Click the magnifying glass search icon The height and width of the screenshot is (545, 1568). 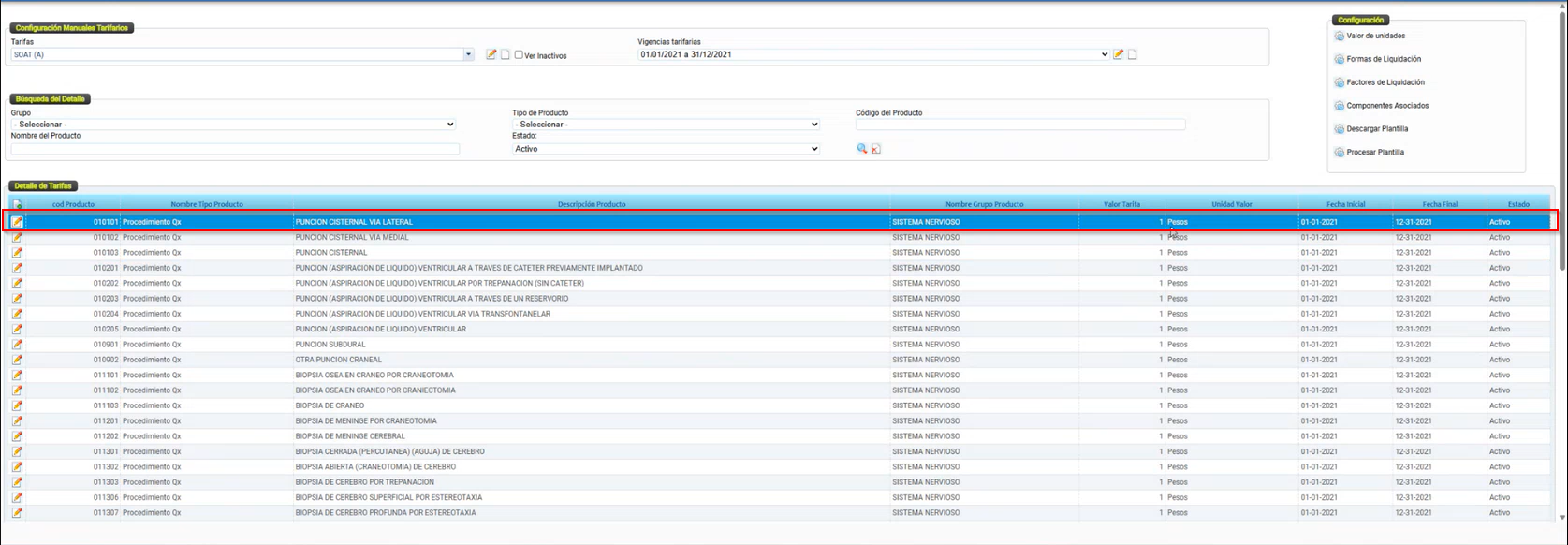(x=862, y=149)
